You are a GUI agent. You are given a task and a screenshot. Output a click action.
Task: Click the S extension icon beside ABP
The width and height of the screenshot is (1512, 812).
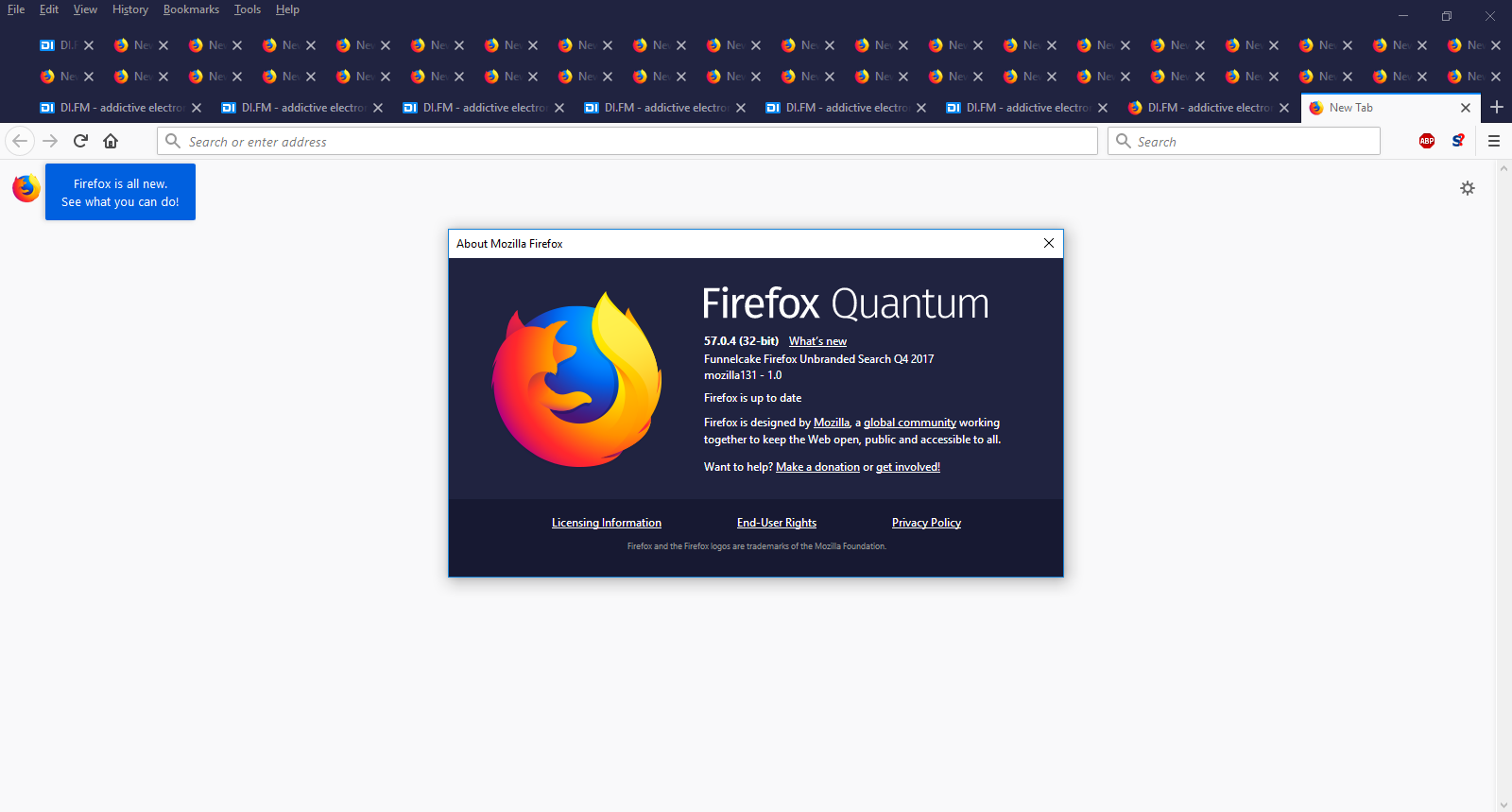click(x=1458, y=141)
